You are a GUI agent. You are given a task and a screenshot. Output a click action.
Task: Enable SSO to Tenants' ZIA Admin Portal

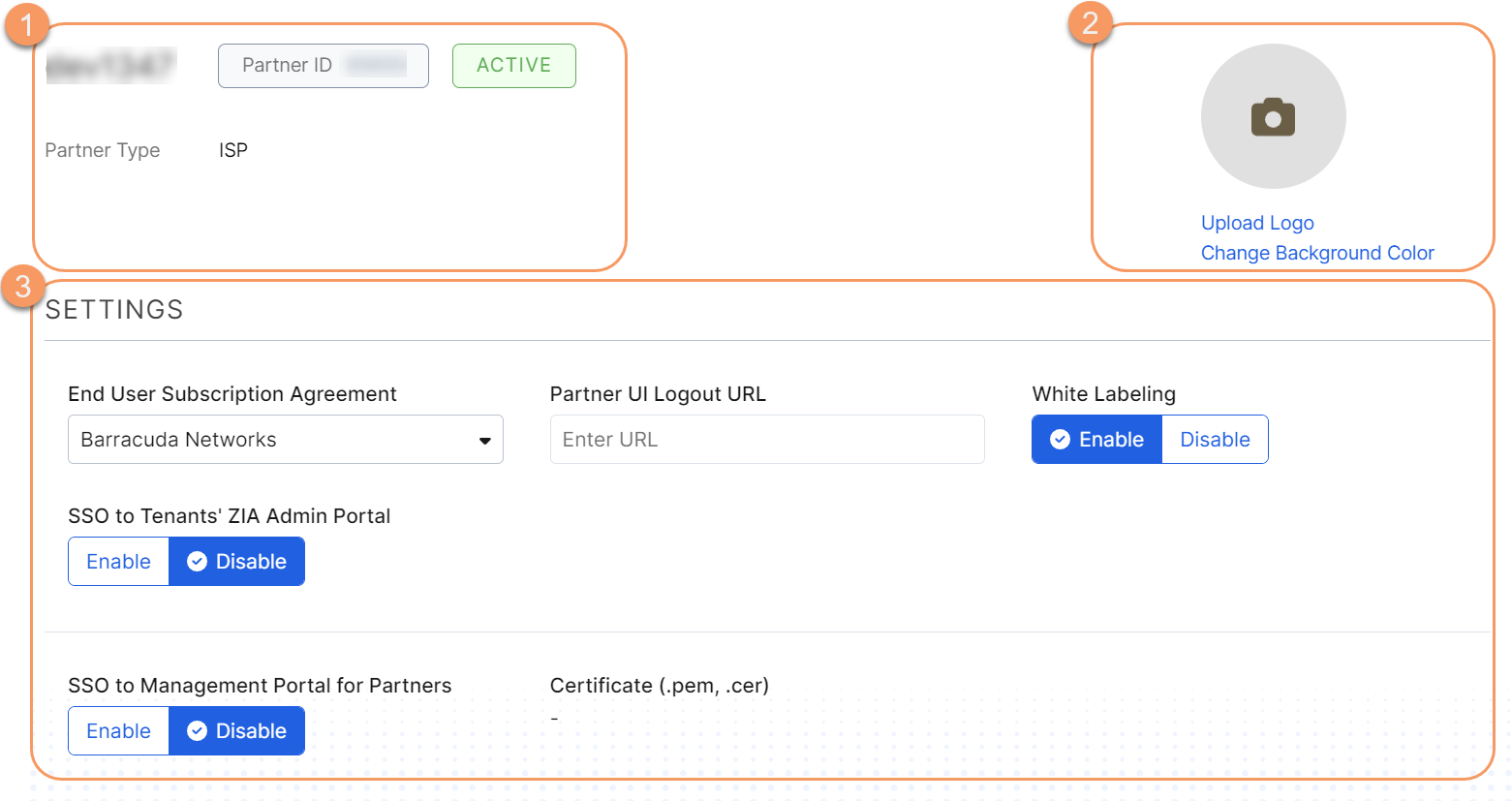pyautogui.click(x=118, y=562)
